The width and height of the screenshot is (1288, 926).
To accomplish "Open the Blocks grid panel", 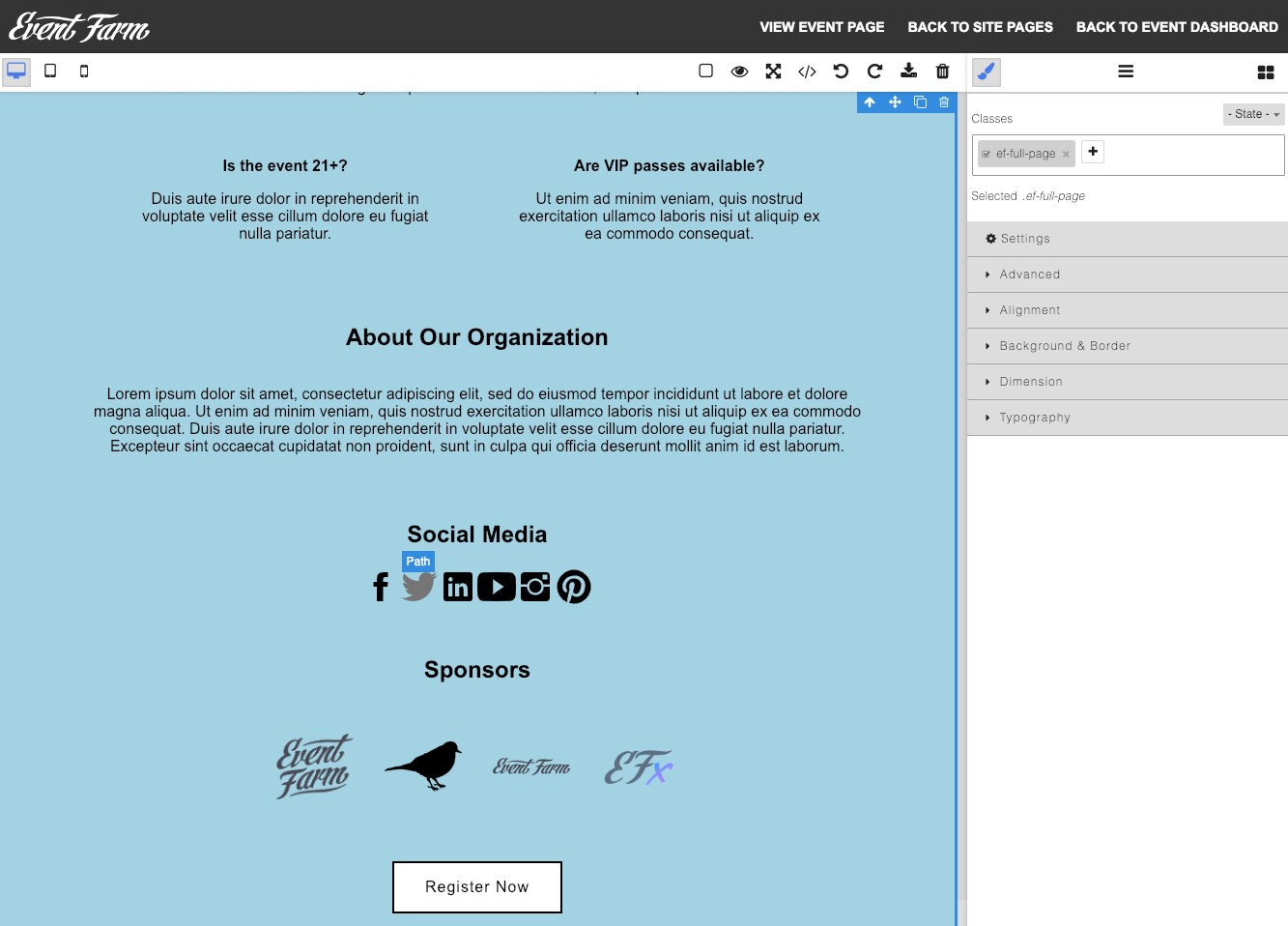I will (x=1266, y=72).
